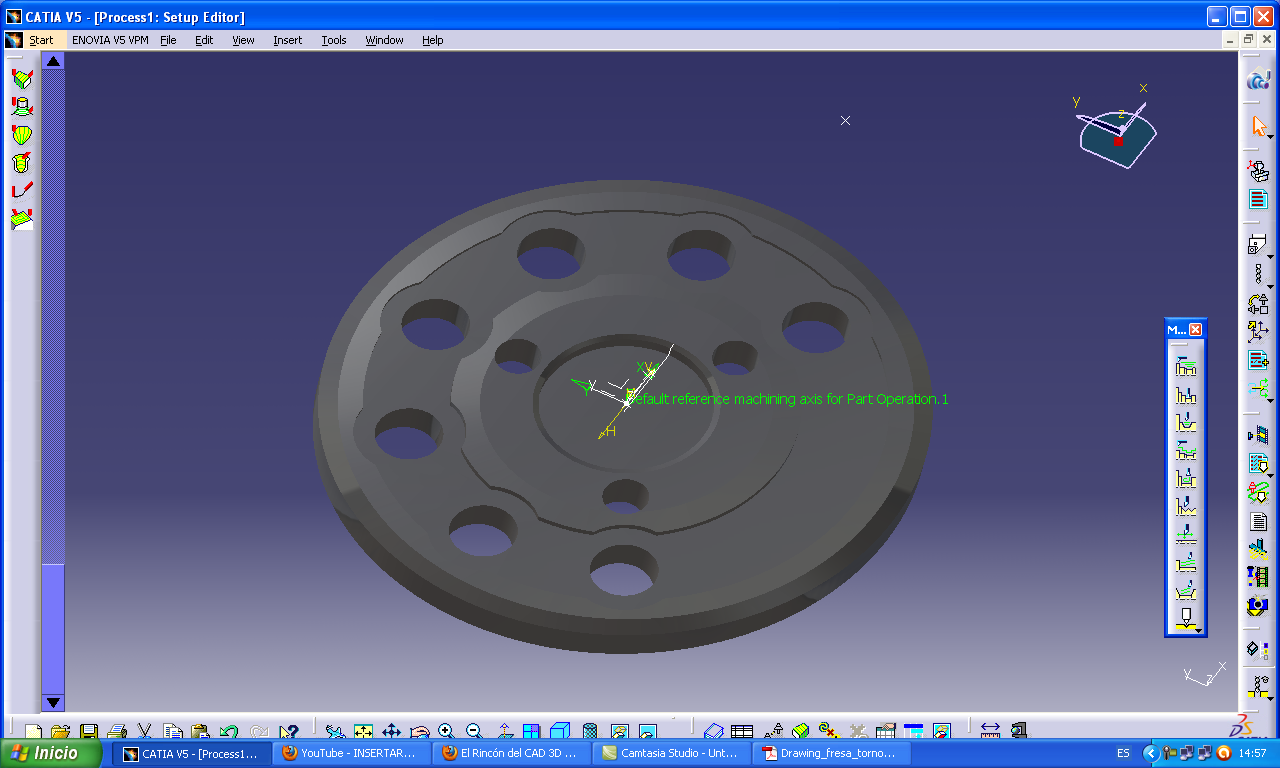Viewport: 1280px width, 768px height.
Task: Click the Paste icon
Action: pos(200,732)
